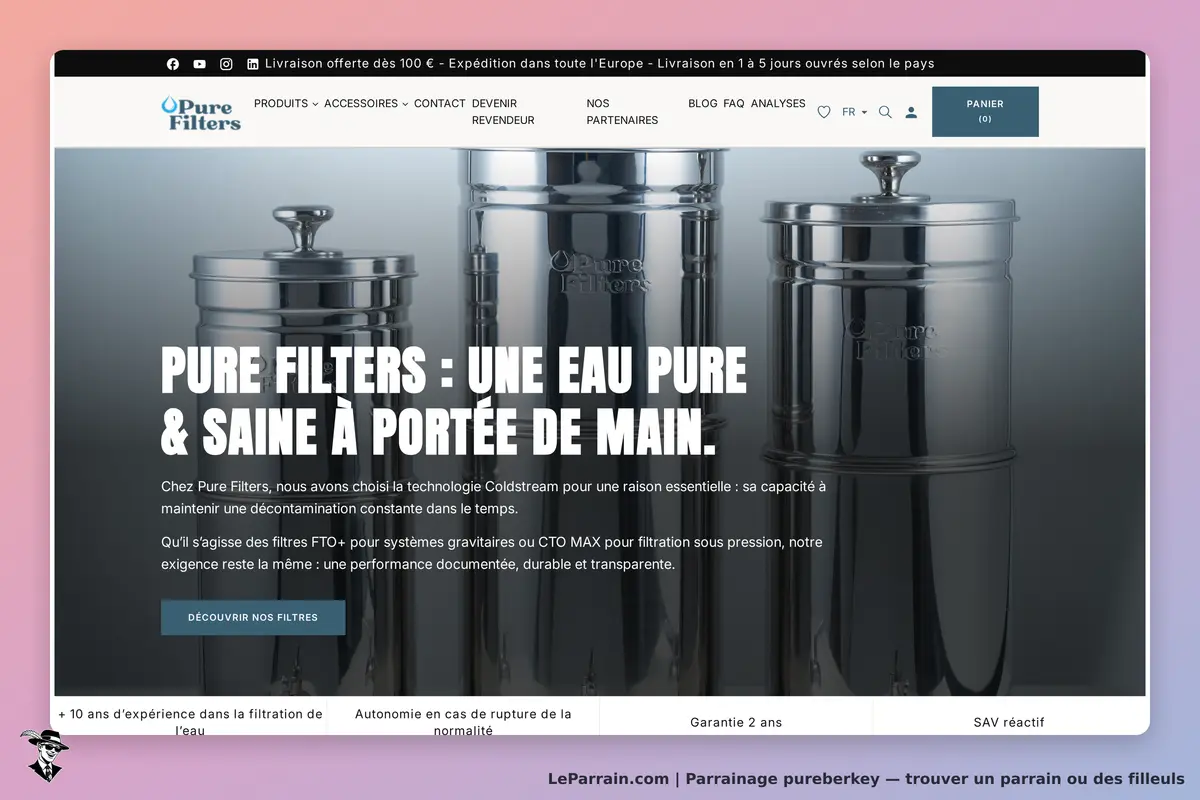Open the FAQ page
The image size is (1200, 800).
[734, 103]
